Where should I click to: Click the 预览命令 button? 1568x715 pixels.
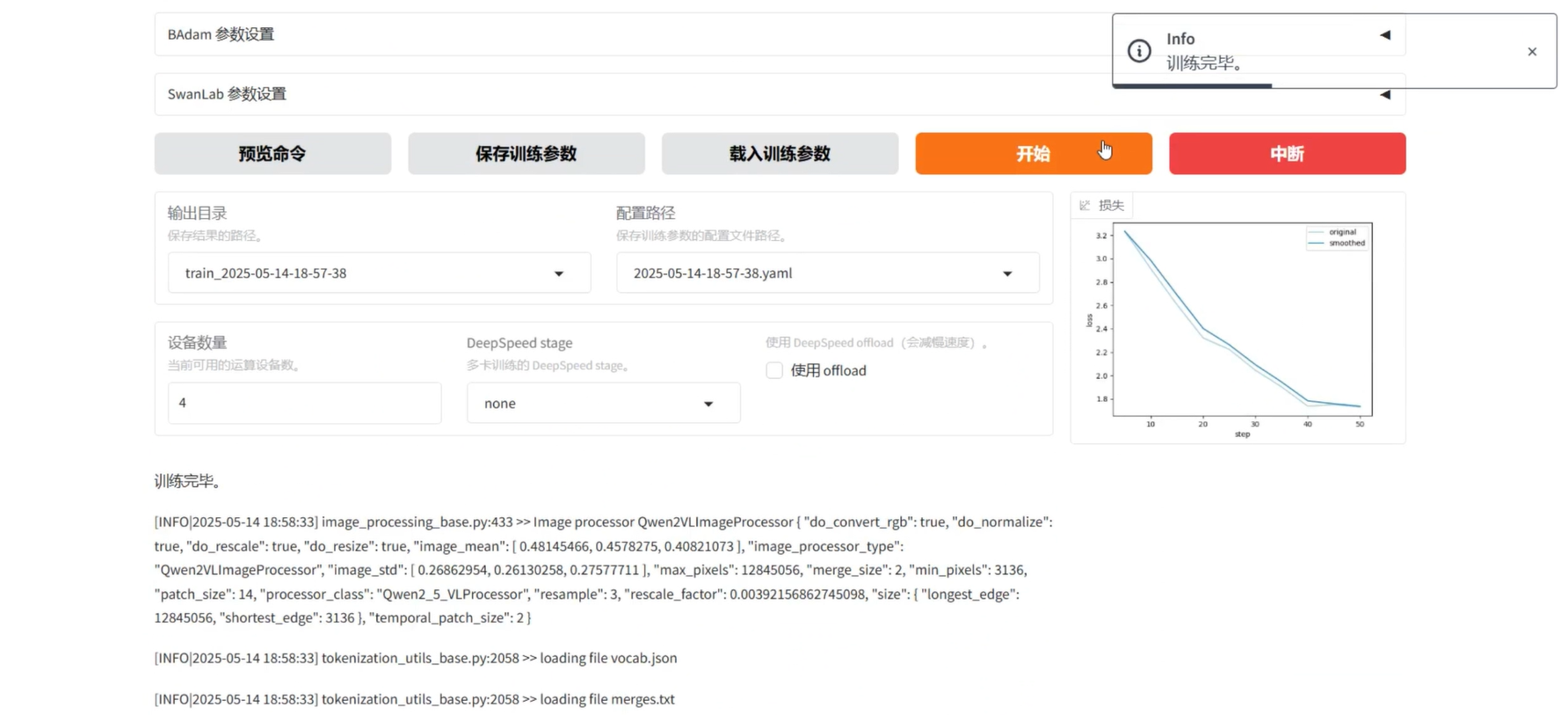pos(272,154)
